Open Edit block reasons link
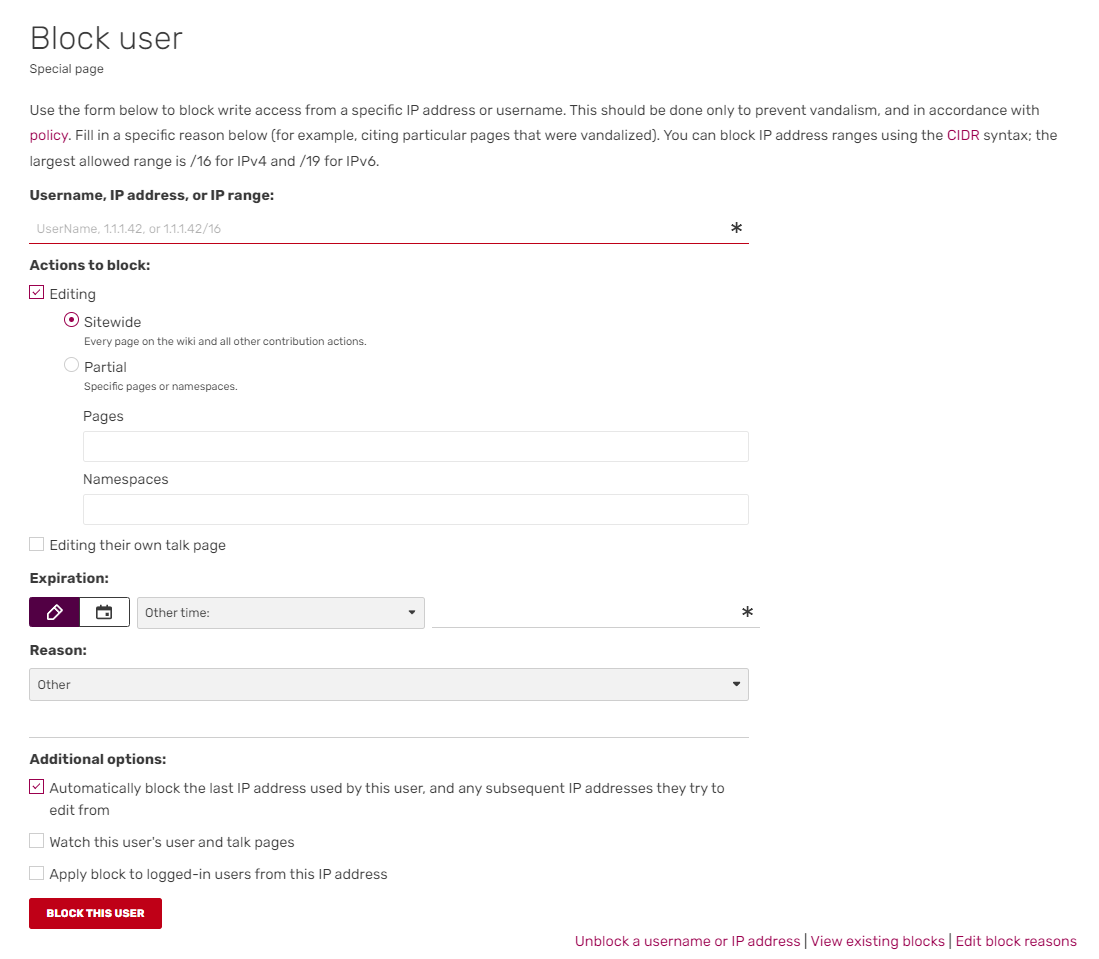 1016,941
